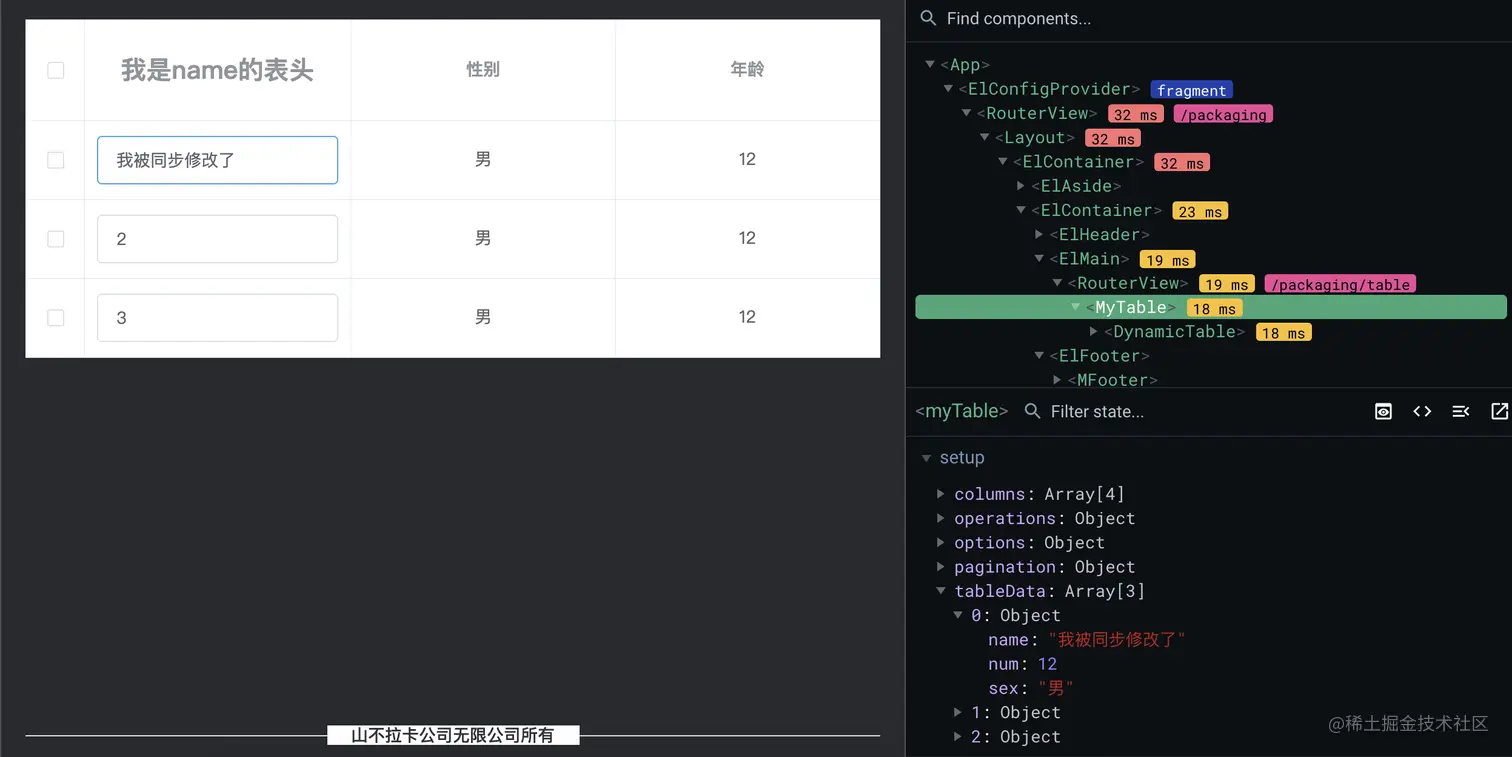Click the name value "我被同步修改了" in state
The height and width of the screenshot is (757, 1512).
pyautogui.click(x=1116, y=640)
